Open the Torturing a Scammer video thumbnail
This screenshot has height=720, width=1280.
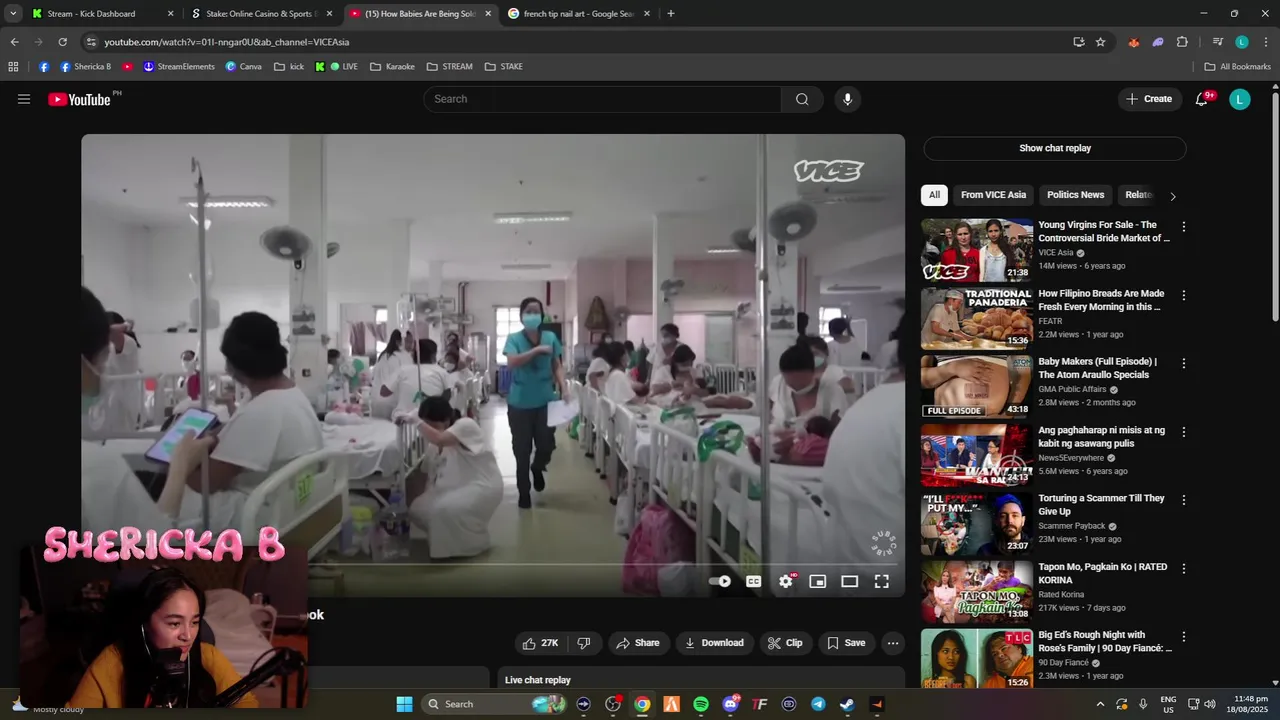pos(977,524)
